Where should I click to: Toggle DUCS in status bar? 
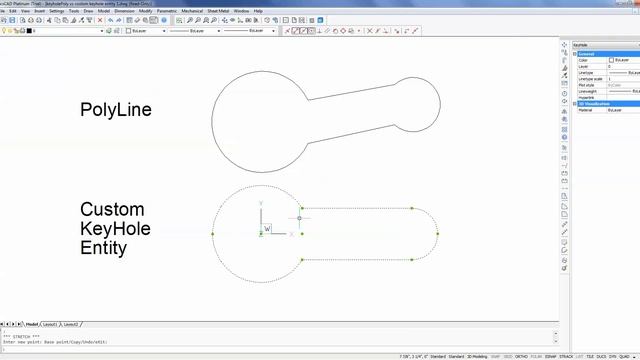coord(602,357)
